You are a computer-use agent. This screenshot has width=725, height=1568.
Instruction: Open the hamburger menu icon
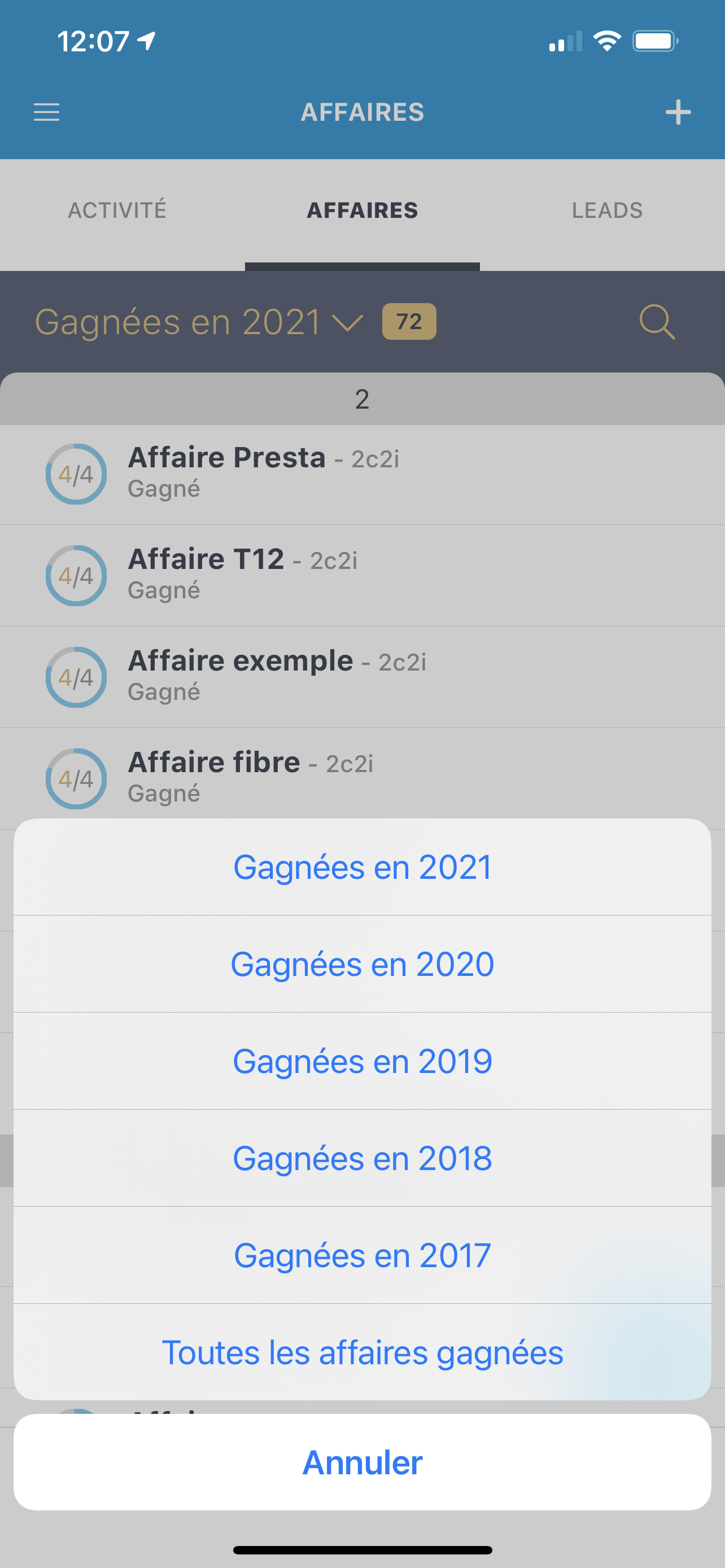[46, 113]
